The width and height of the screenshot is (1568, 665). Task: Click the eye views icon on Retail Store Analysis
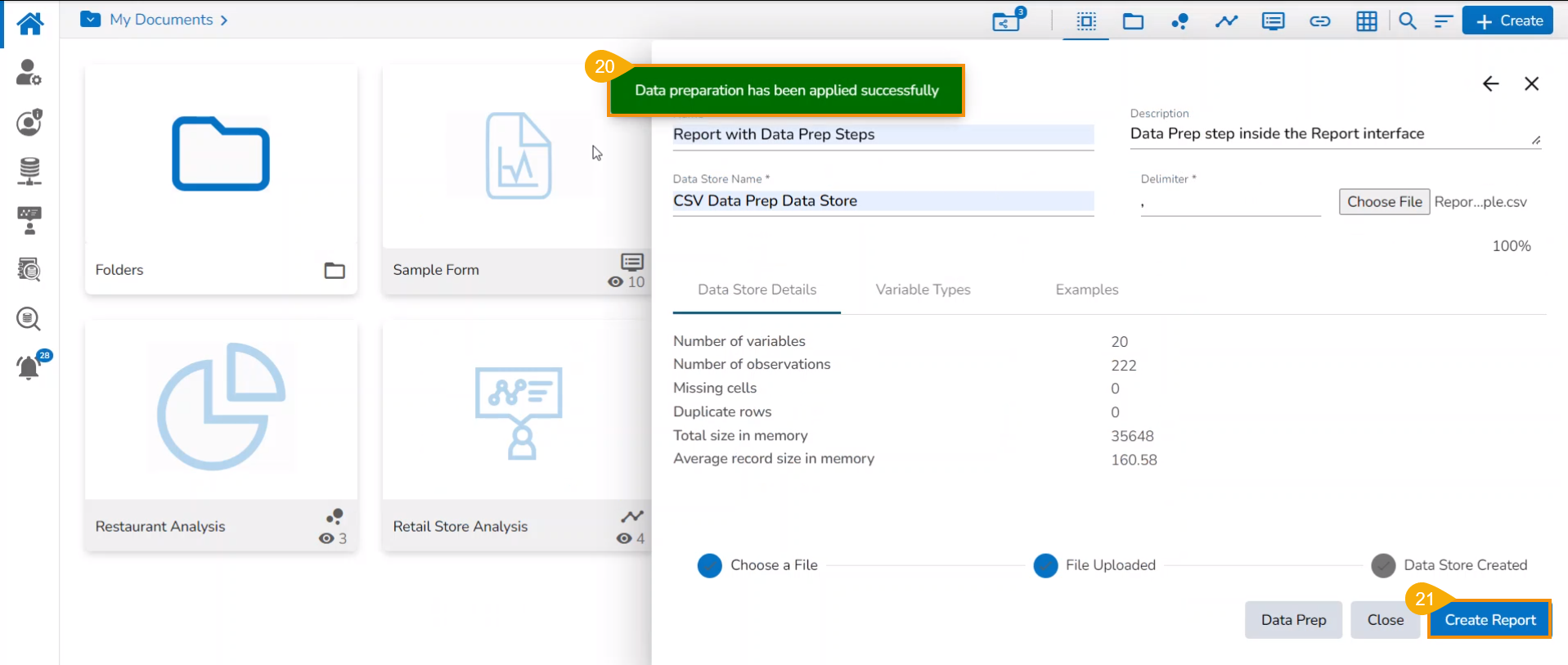click(x=624, y=538)
